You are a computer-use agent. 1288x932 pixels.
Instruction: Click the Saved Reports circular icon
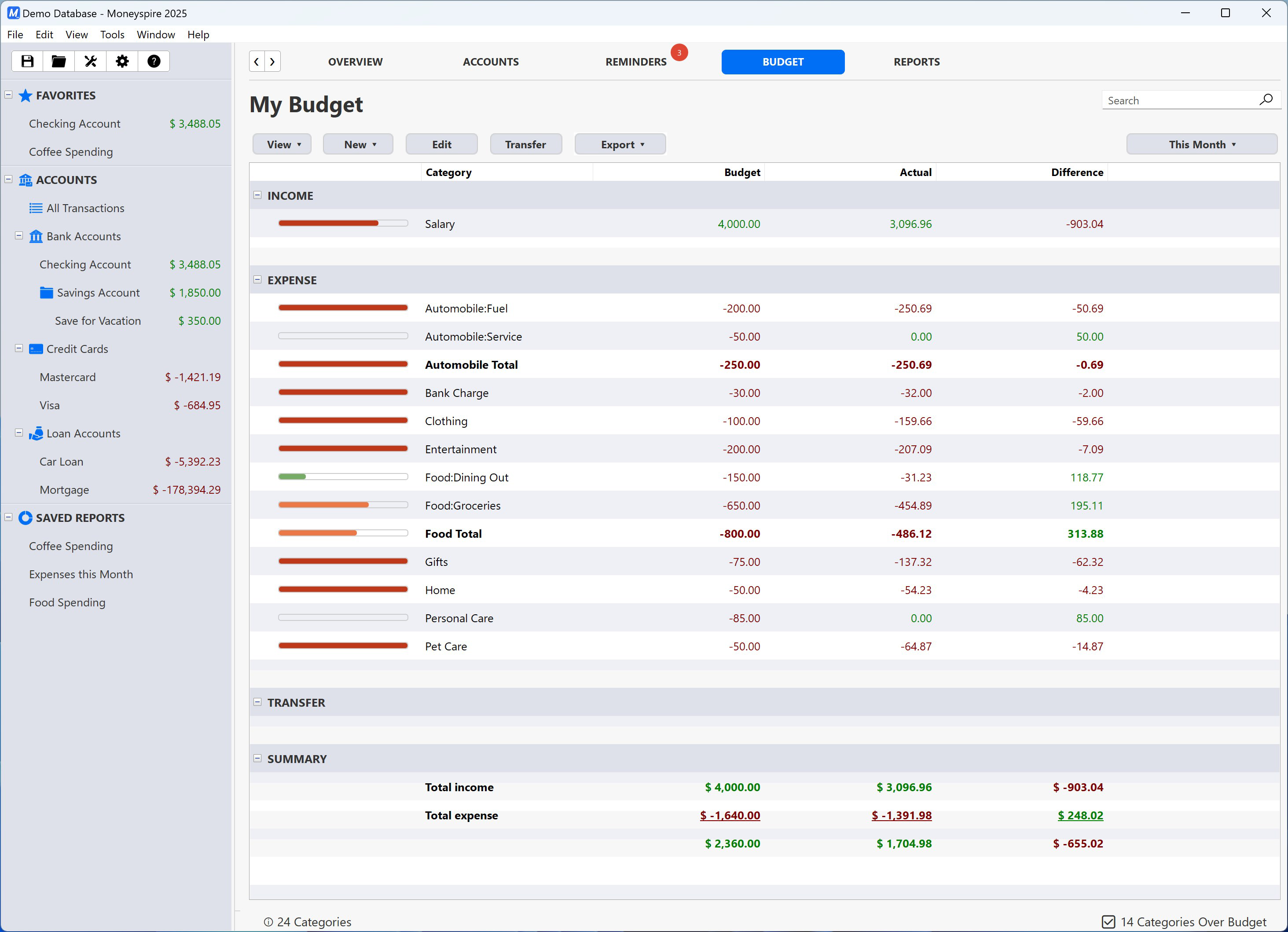(x=26, y=517)
